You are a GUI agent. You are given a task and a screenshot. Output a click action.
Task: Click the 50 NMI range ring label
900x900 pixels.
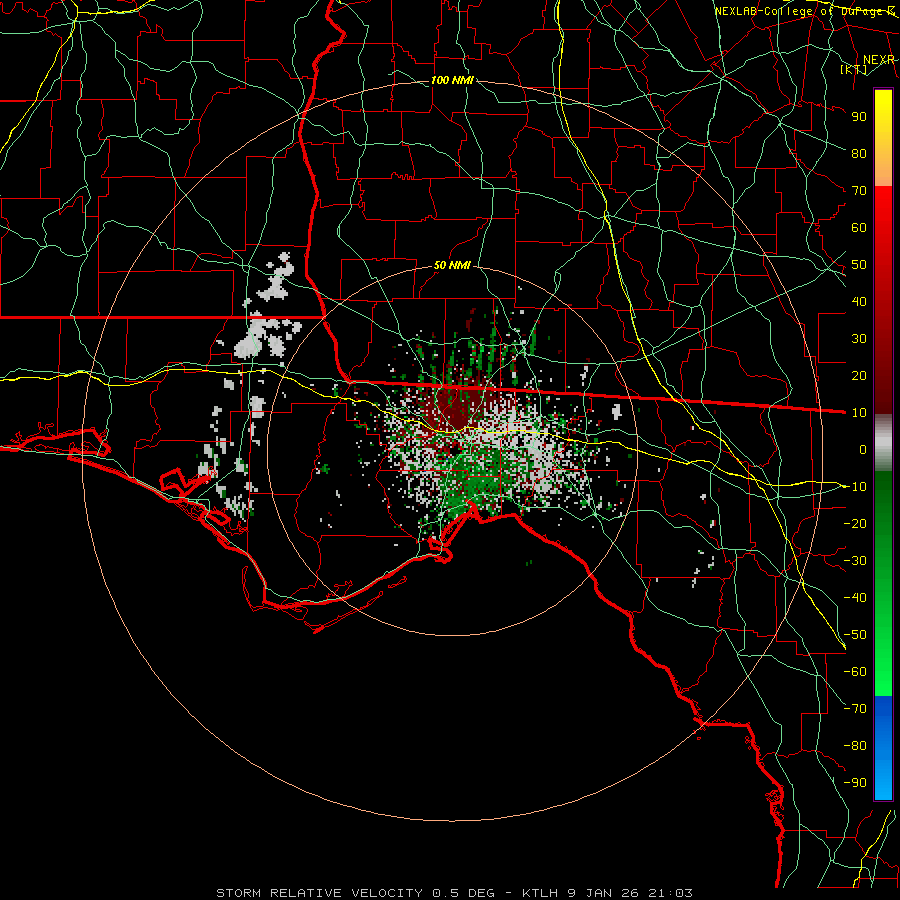pos(452,265)
